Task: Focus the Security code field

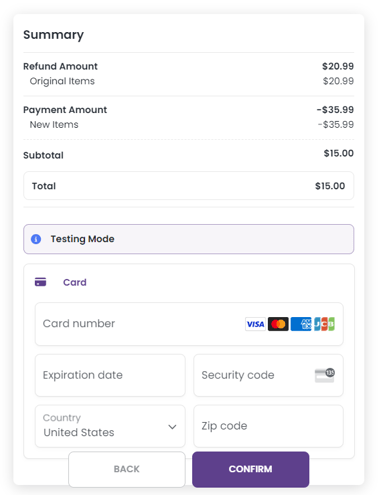Action: click(268, 375)
